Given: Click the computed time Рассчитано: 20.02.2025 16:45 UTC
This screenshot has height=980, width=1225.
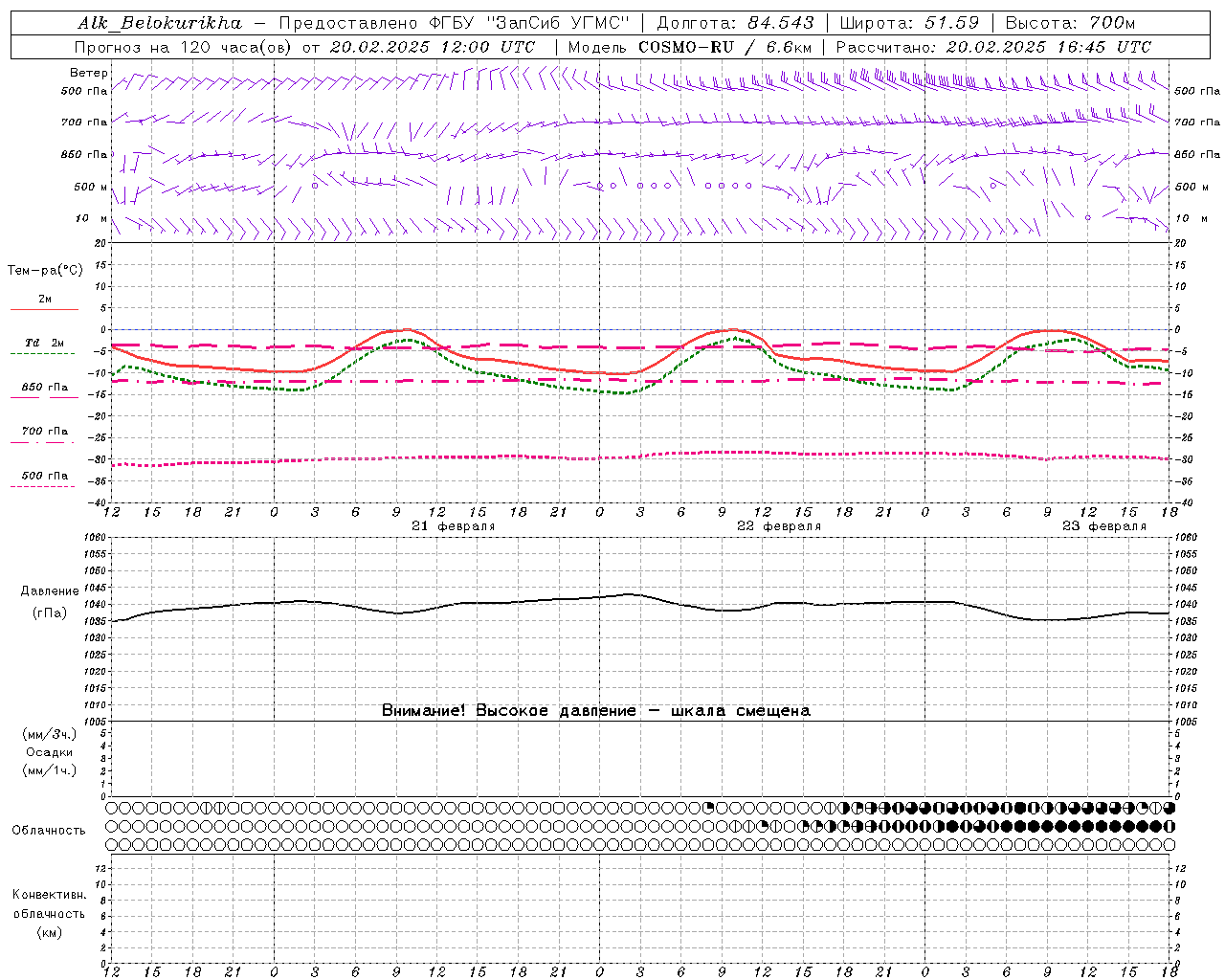Looking at the screenshot, I should (993, 47).
